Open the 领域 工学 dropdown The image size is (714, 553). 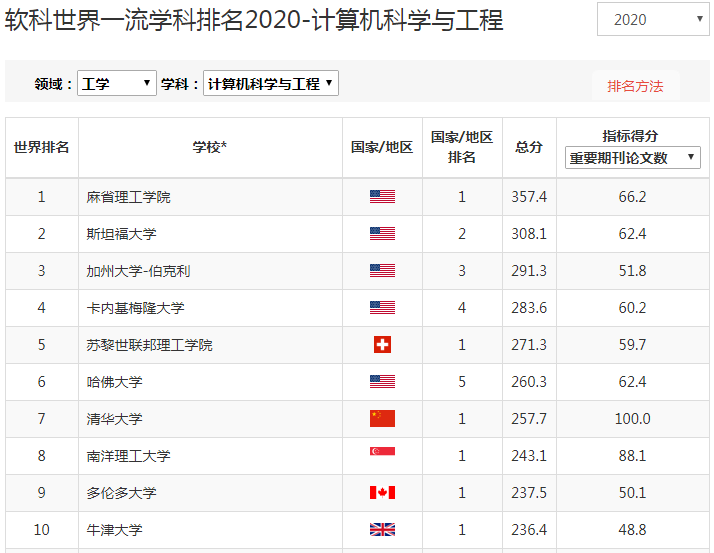[117, 83]
